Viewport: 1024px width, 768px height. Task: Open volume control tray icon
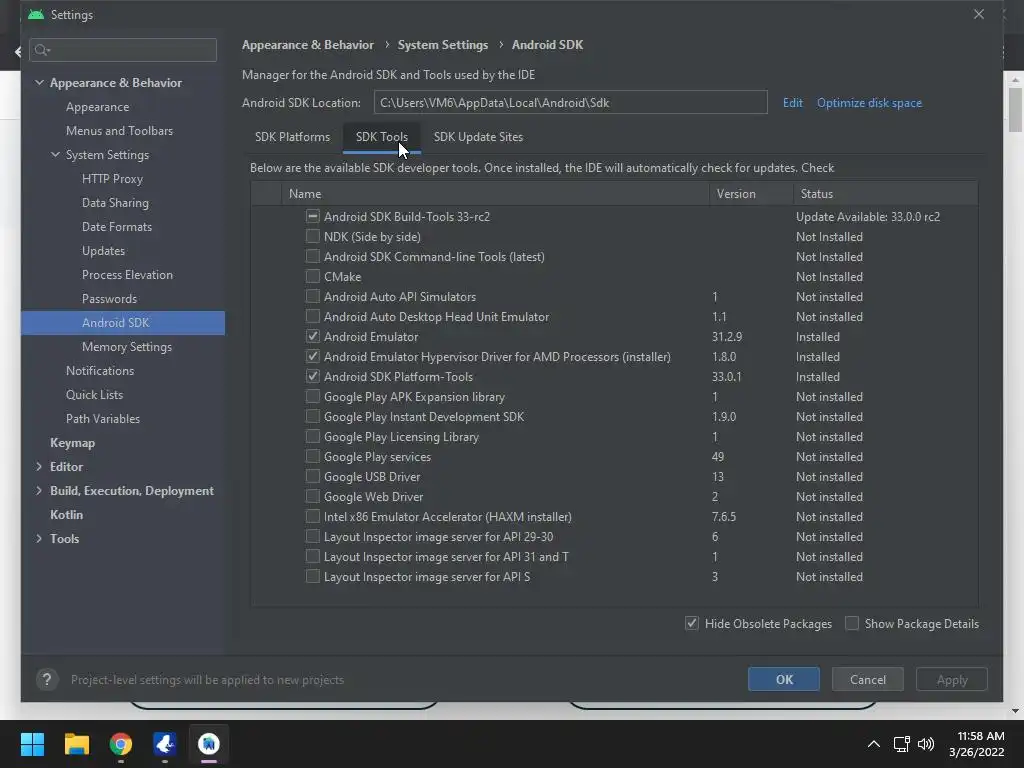point(926,744)
